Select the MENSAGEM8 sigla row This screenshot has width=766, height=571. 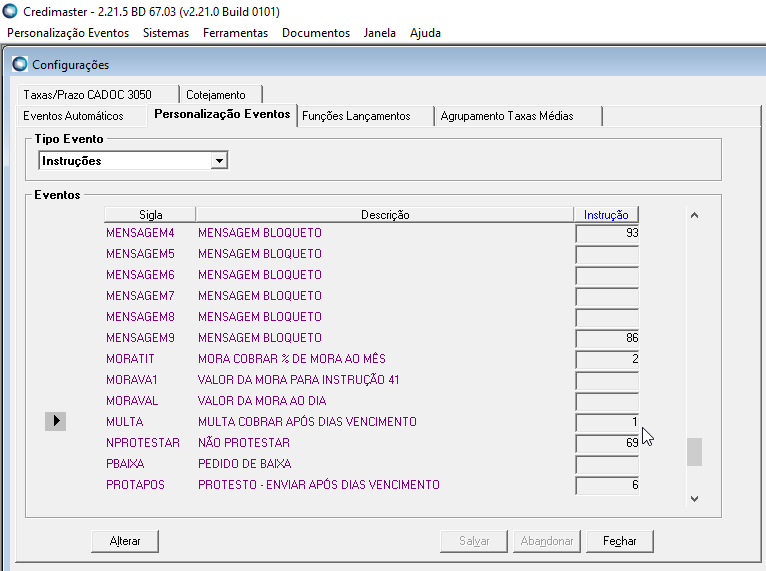(x=140, y=317)
